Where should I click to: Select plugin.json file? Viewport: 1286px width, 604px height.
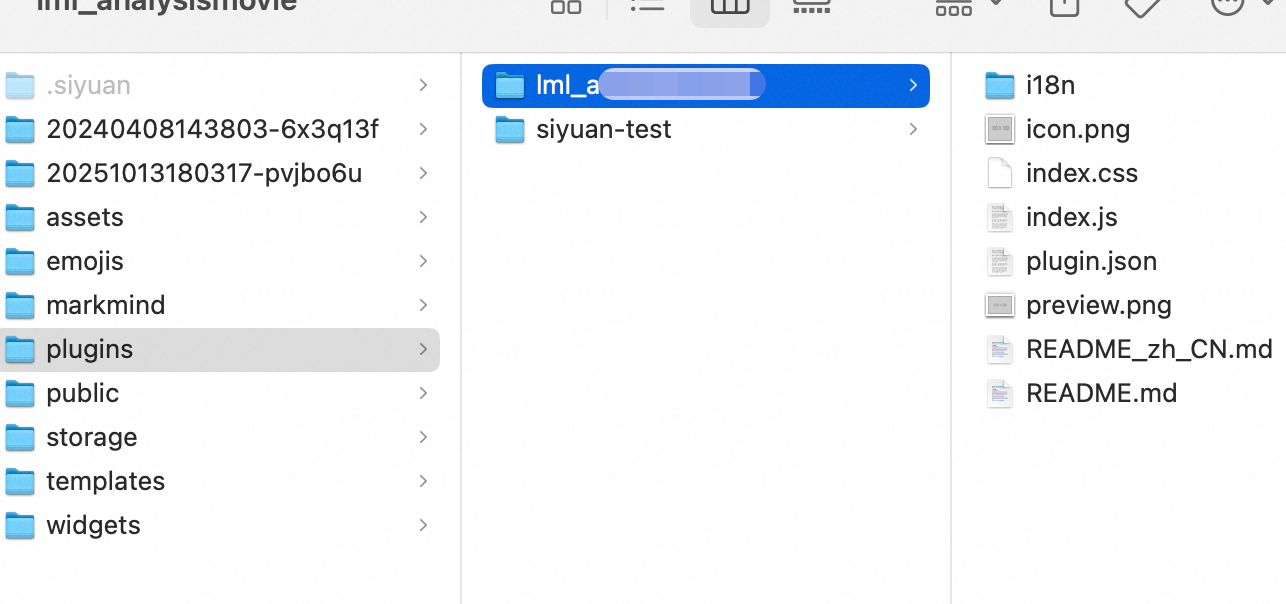1091,261
